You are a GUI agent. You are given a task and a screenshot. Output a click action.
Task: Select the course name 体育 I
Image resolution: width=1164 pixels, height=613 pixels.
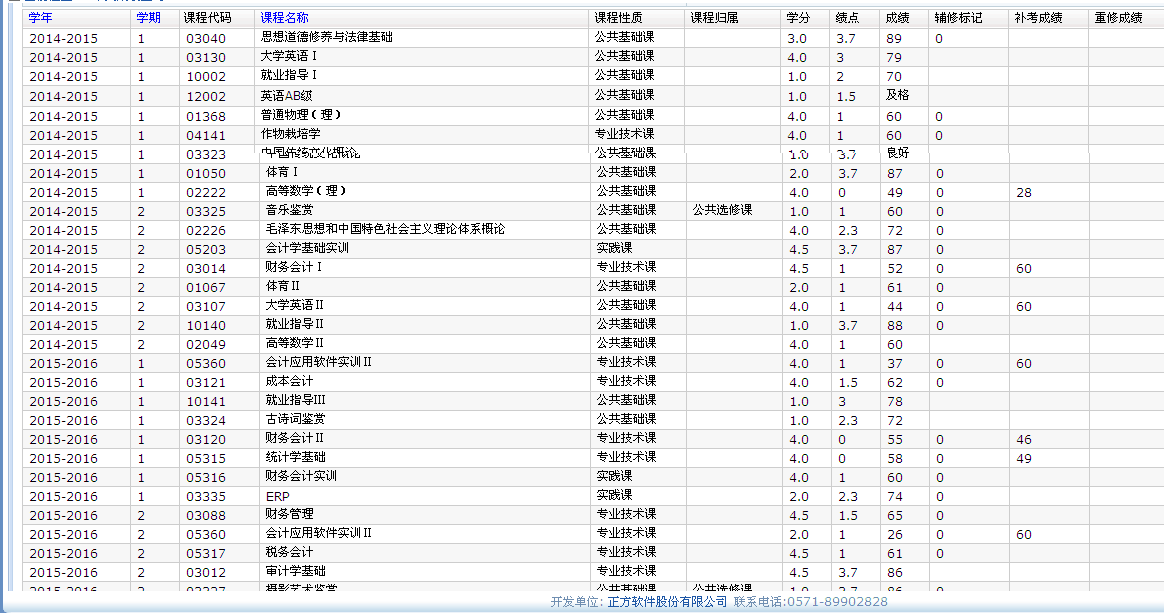[282, 172]
